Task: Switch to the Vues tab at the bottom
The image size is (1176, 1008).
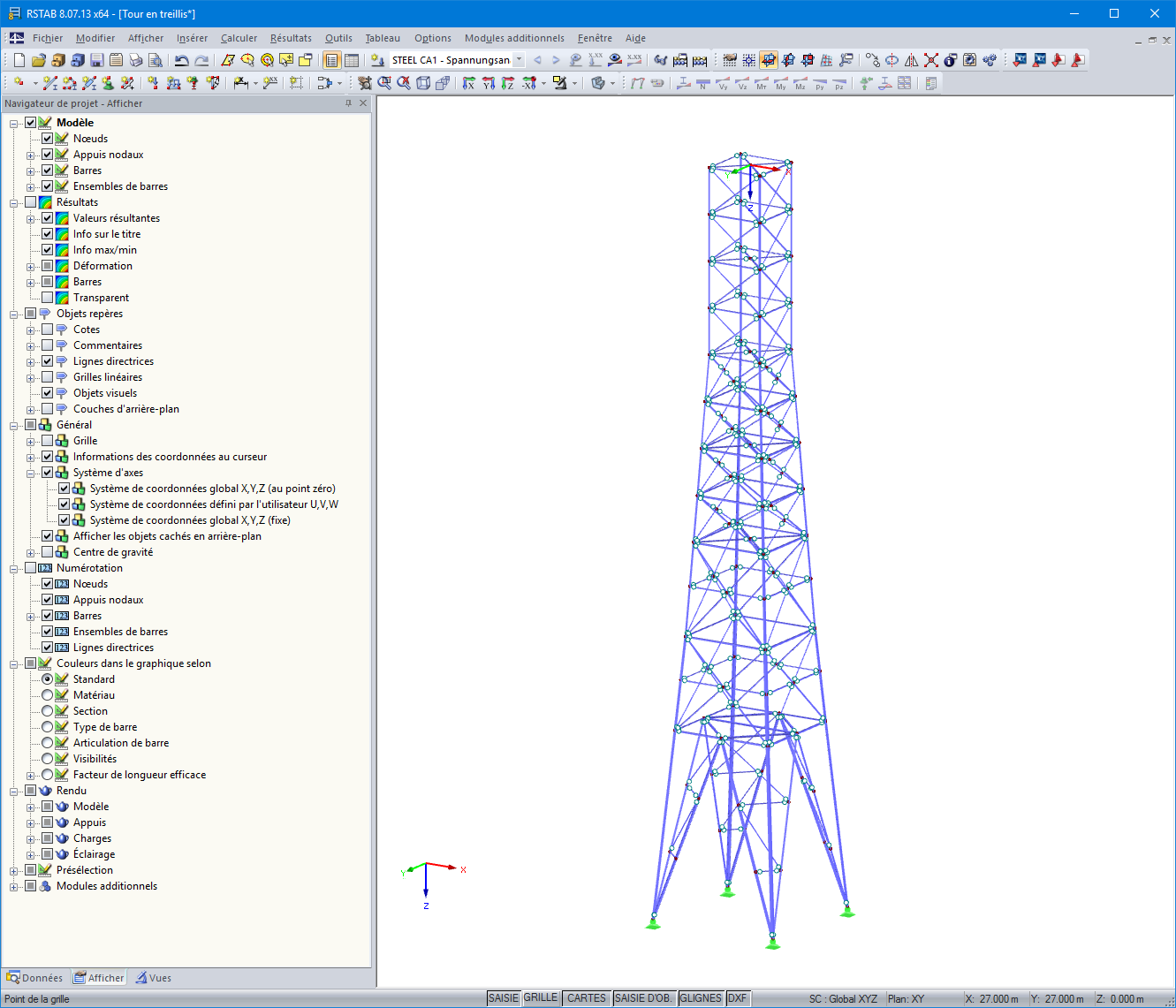Action: click(x=154, y=977)
